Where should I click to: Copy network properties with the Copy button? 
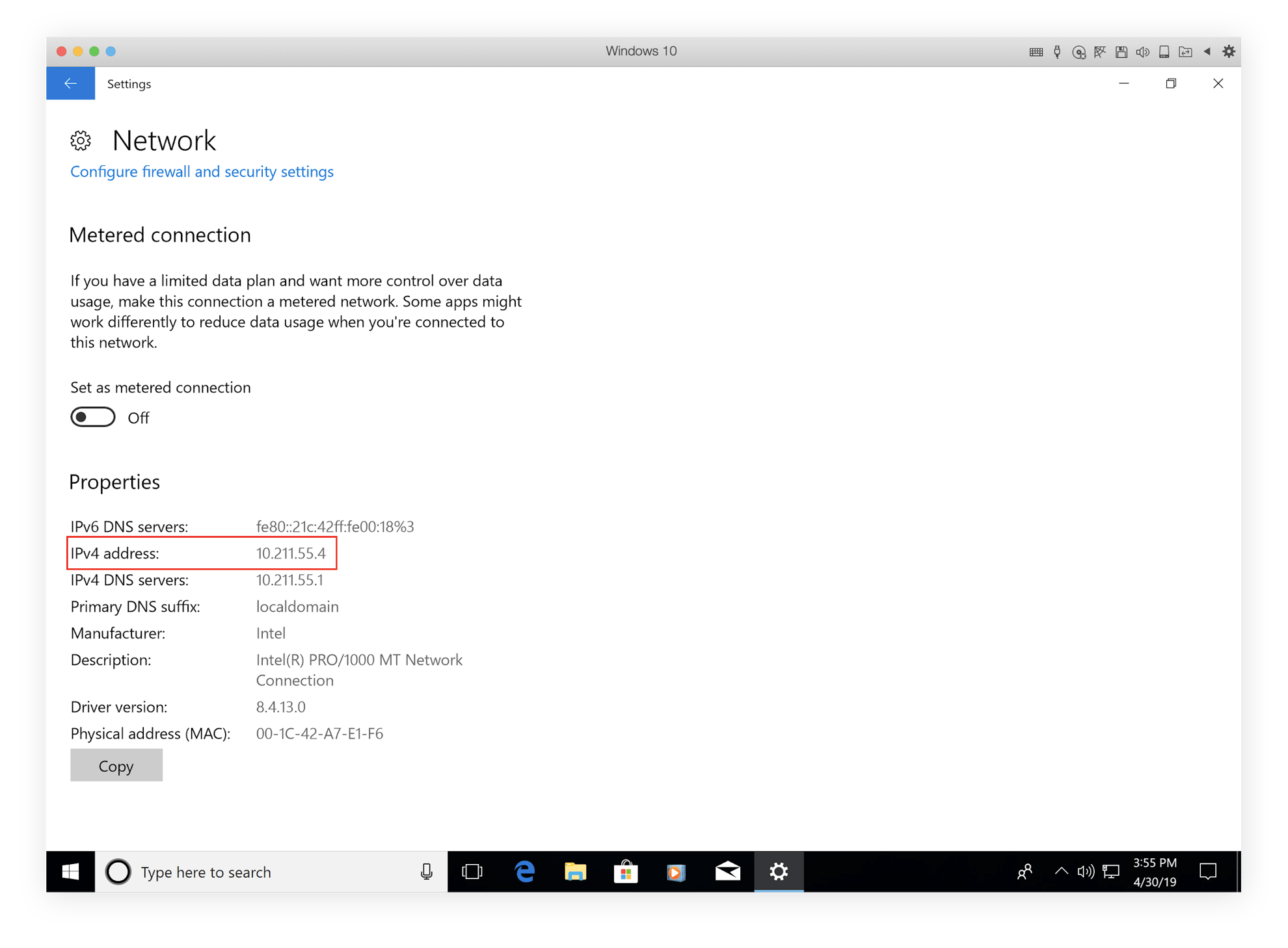pos(116,765)
